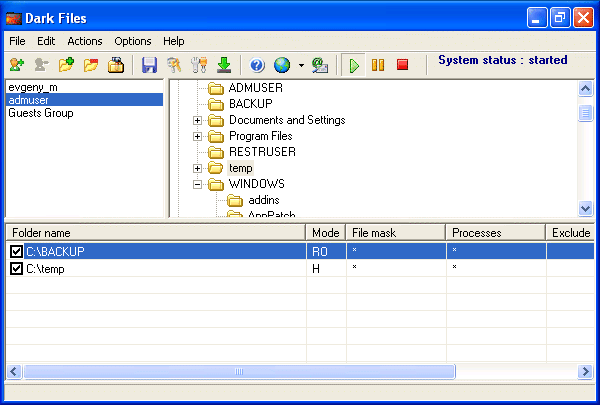Select user evgeny_m in the list
This screenshot has height=405, width=600.
[x=84, y=87]
